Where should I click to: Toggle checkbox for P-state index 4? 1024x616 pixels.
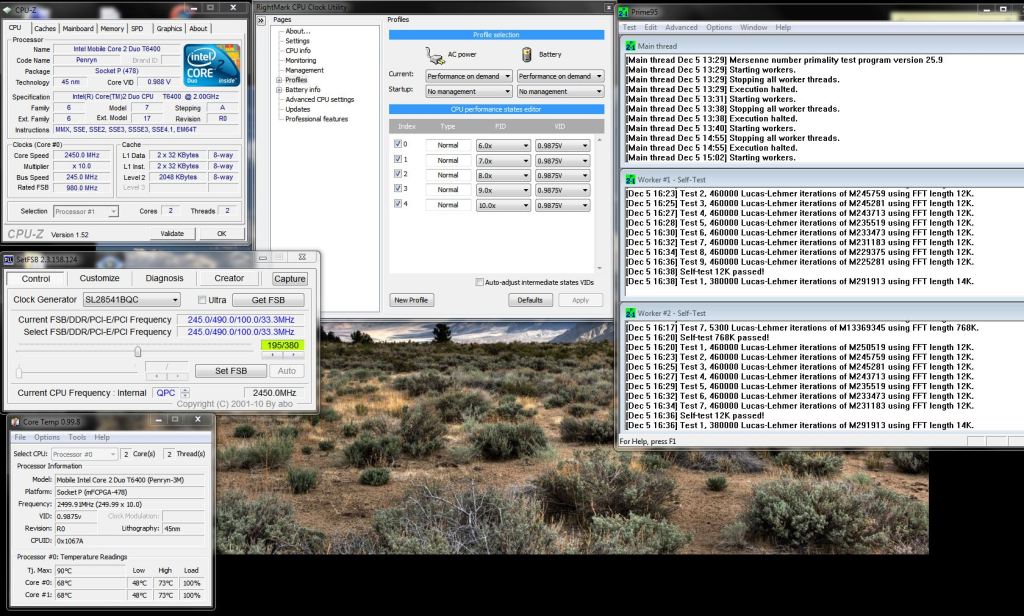pos(398,203)
